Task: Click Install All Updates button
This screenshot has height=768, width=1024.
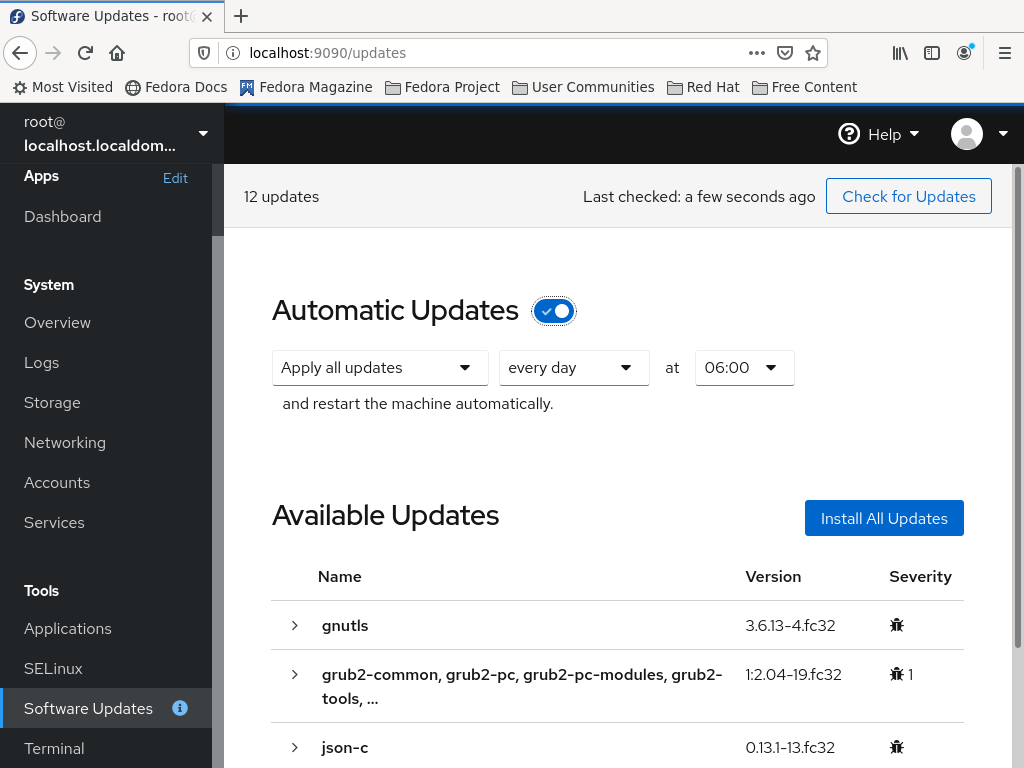Action: [884, 518]
